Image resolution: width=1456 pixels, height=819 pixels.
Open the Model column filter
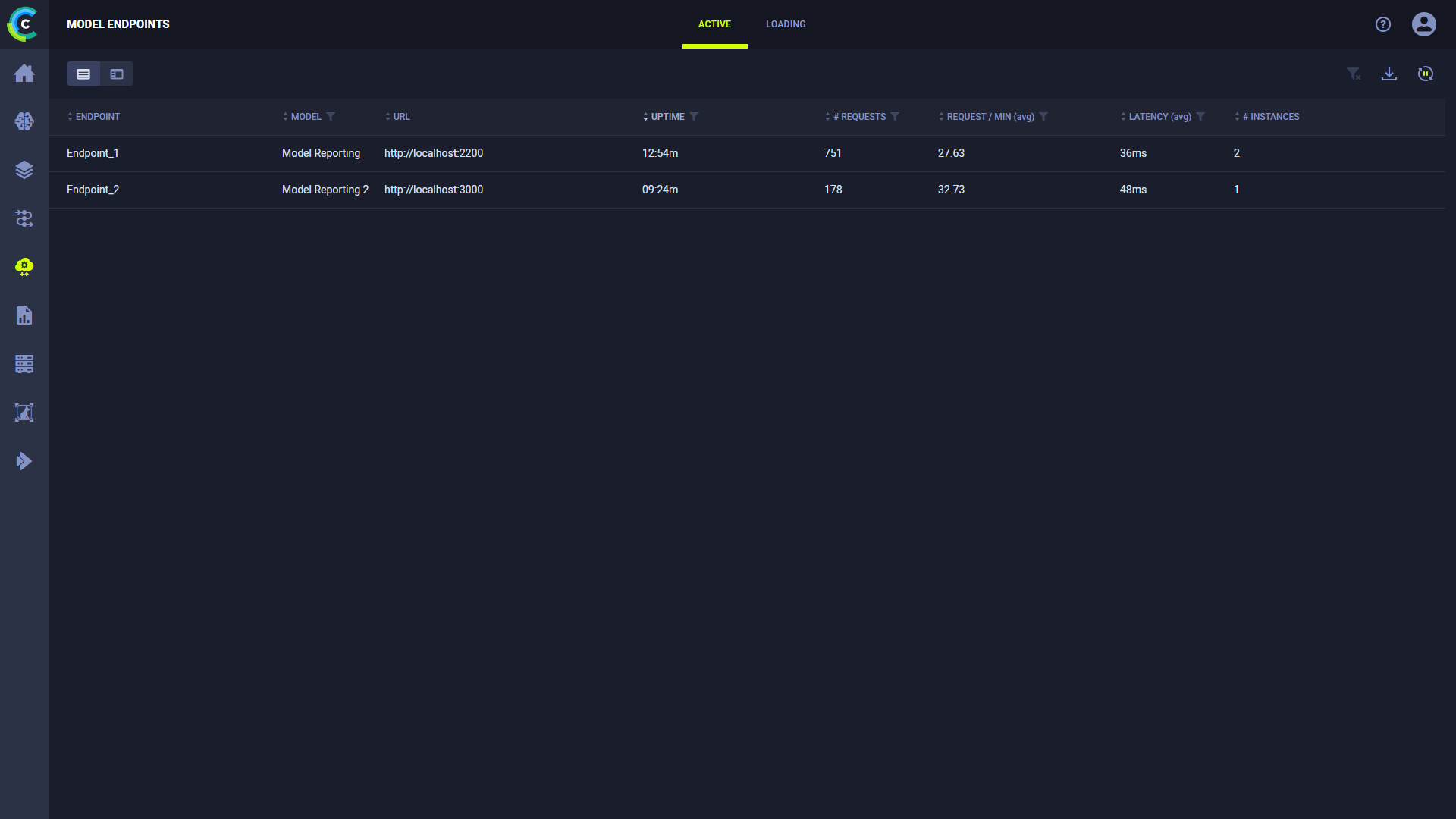point(331,117)
